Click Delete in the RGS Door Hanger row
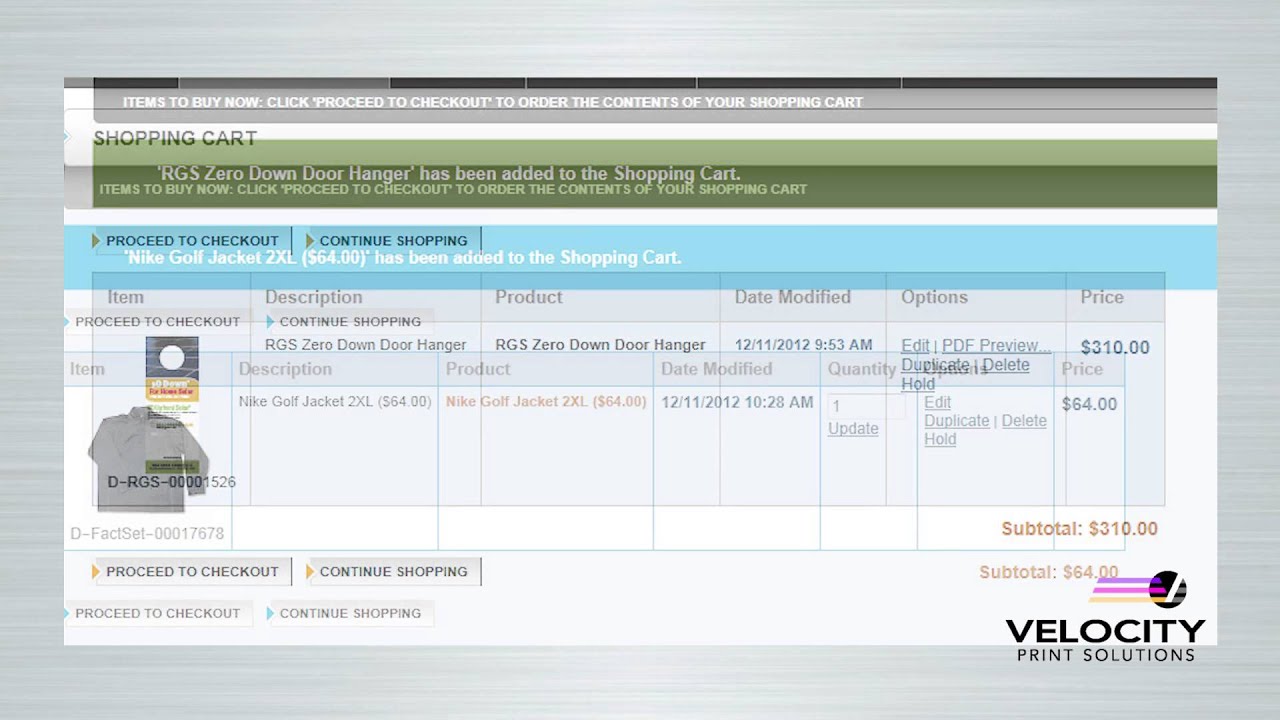The image size is (1280, 720). (1006, 365)
